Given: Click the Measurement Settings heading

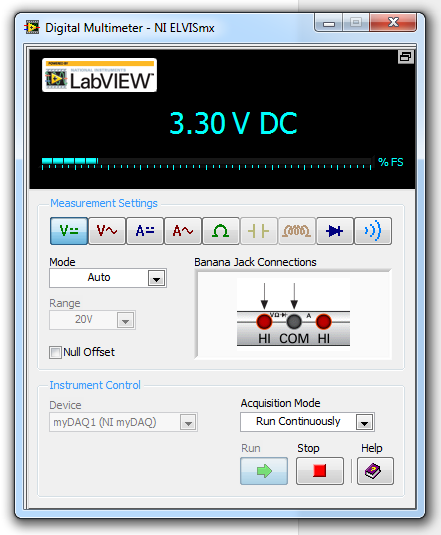Looking at the screenshot, I should [x=104, y=203].
